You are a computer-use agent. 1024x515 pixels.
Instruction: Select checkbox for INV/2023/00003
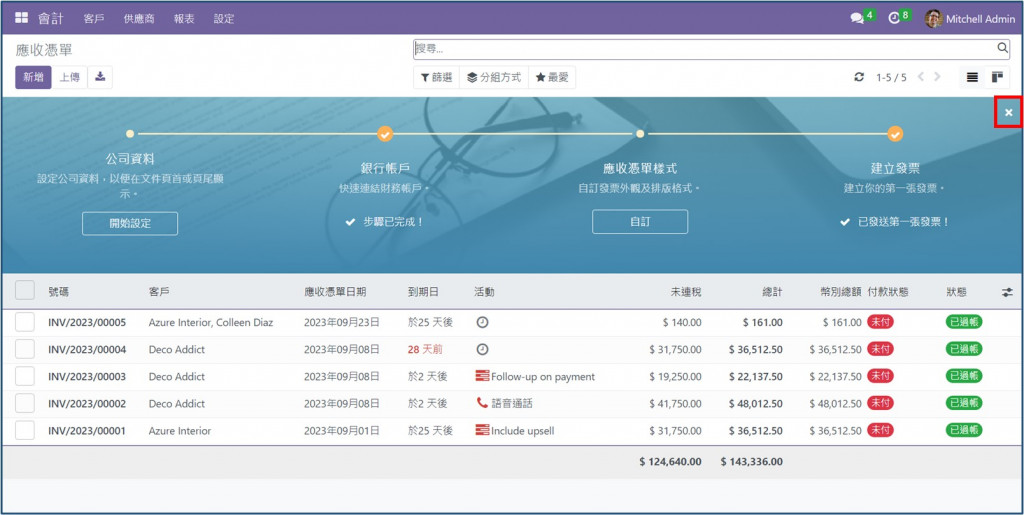(25, 376)
